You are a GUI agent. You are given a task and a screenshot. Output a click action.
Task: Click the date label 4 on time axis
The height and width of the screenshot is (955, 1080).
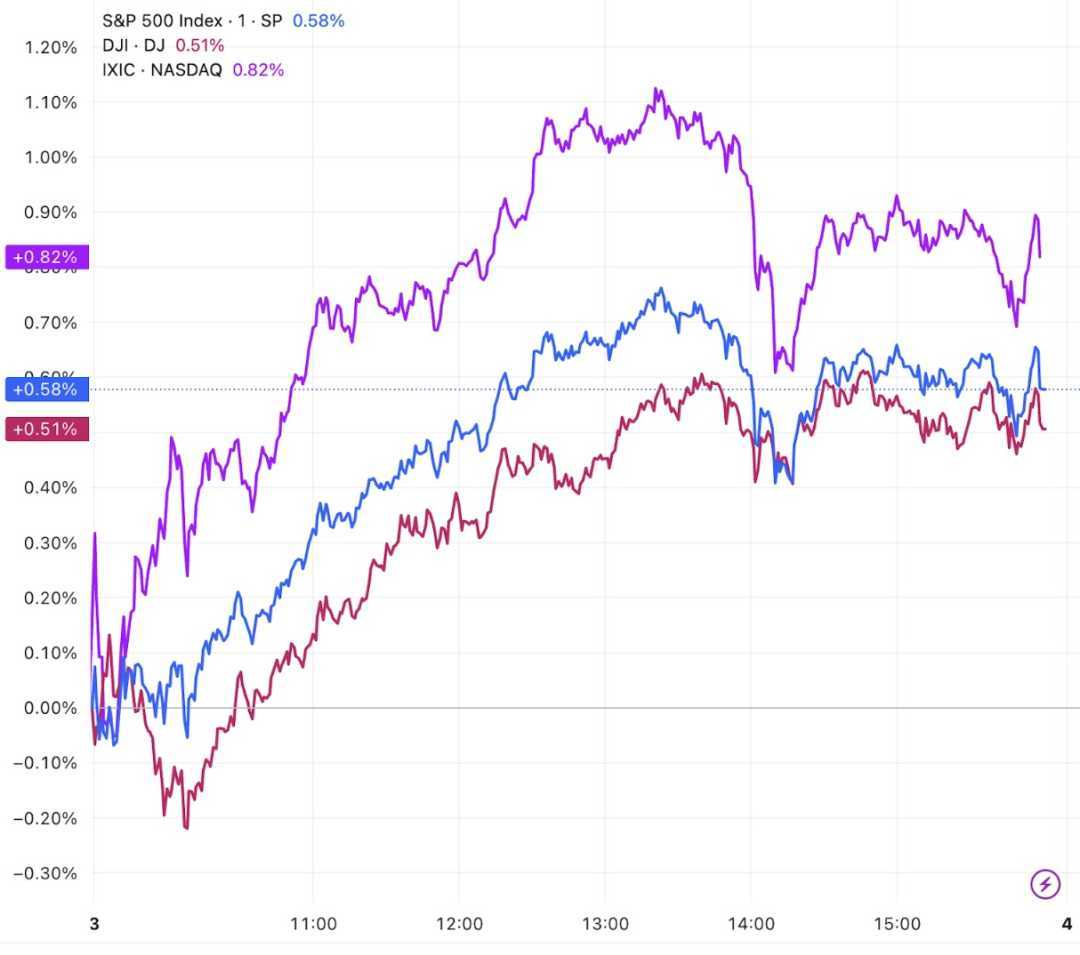click(1067, 923)
